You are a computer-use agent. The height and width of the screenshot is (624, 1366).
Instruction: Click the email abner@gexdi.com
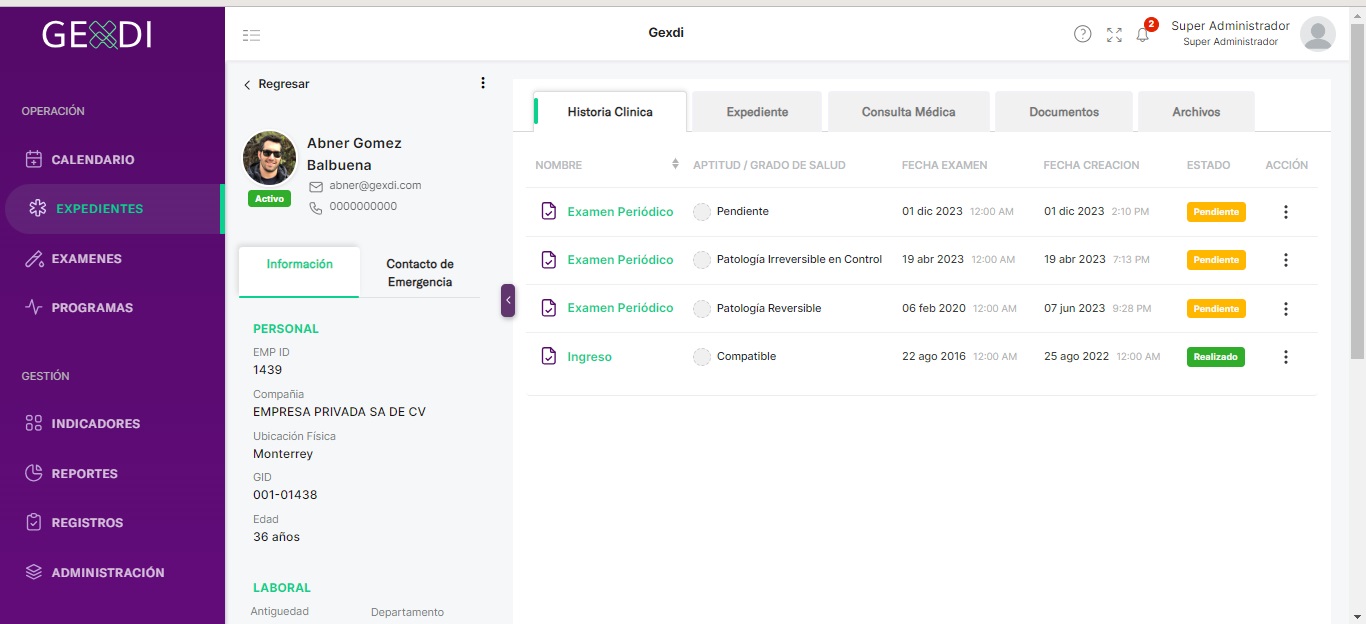tap(375, 186)
